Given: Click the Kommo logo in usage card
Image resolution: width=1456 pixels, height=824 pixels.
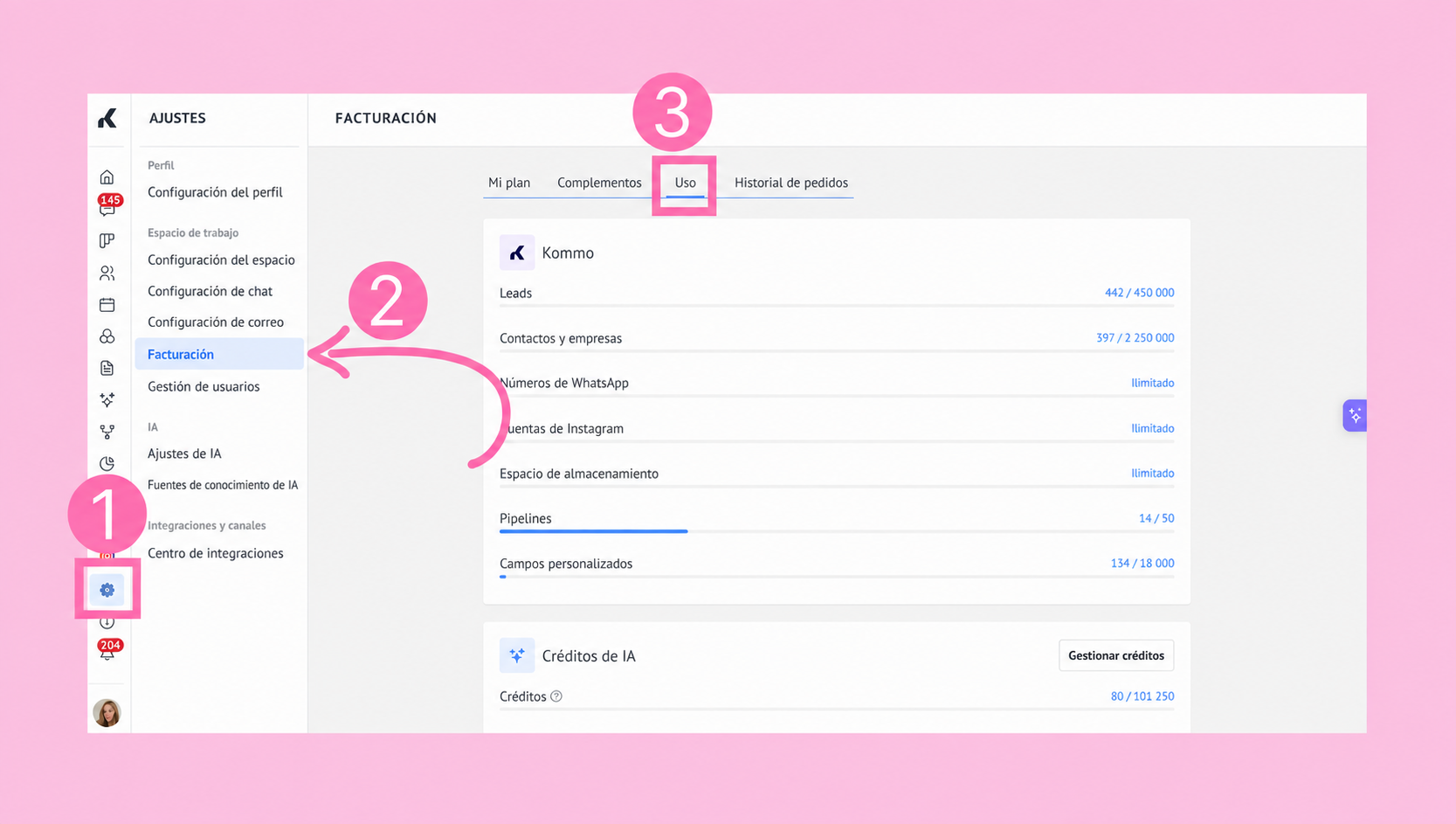Looking at the screenshot, I should [517, 253].
